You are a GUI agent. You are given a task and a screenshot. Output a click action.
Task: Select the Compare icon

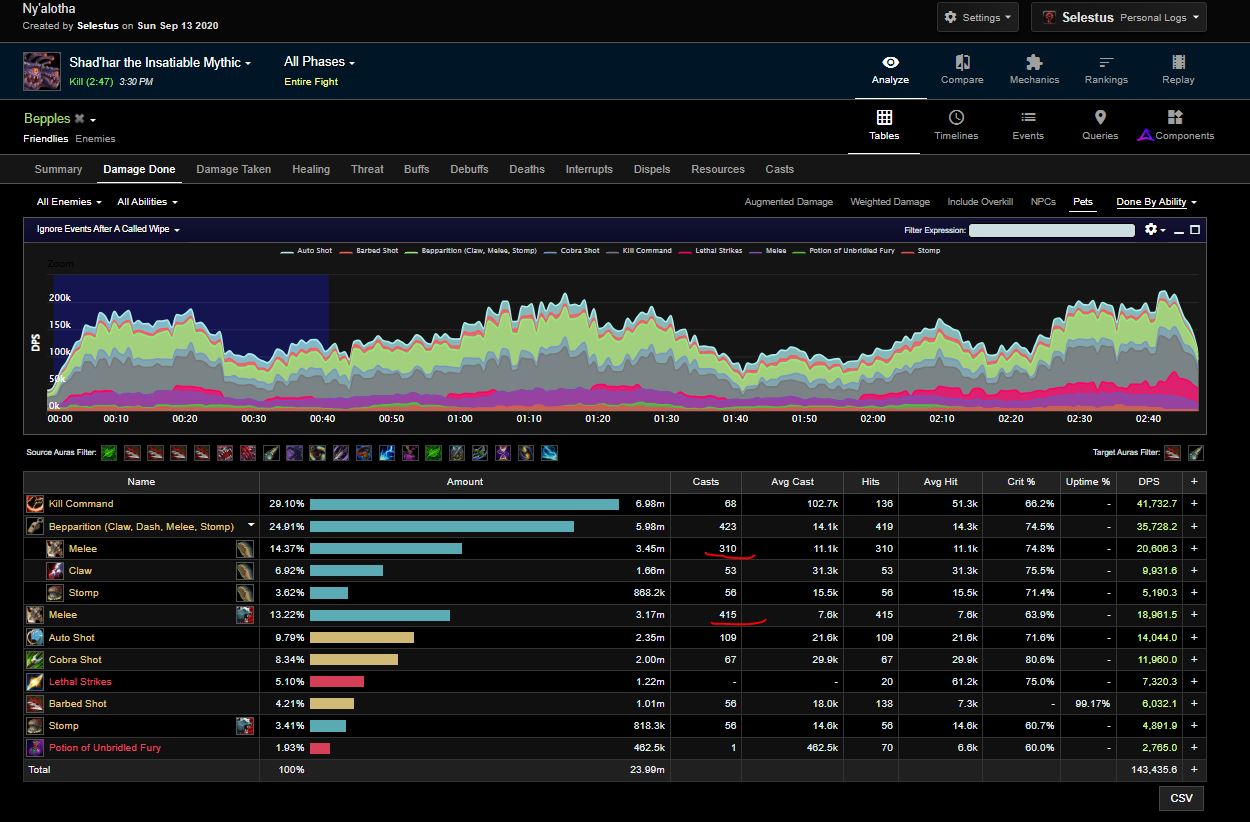pyautogui.click(x=962, y=62)
